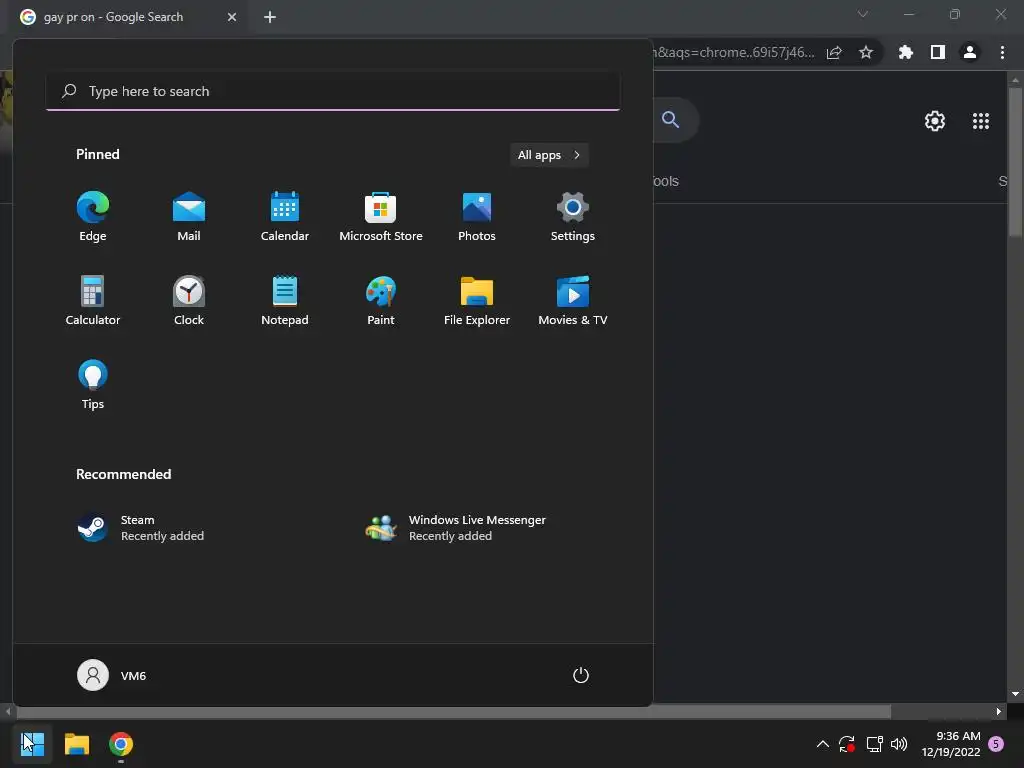This screenshot has width=1024, height=768.
Task: Open the Clock app
Action: pyautogui.click(x=189, y=301)
